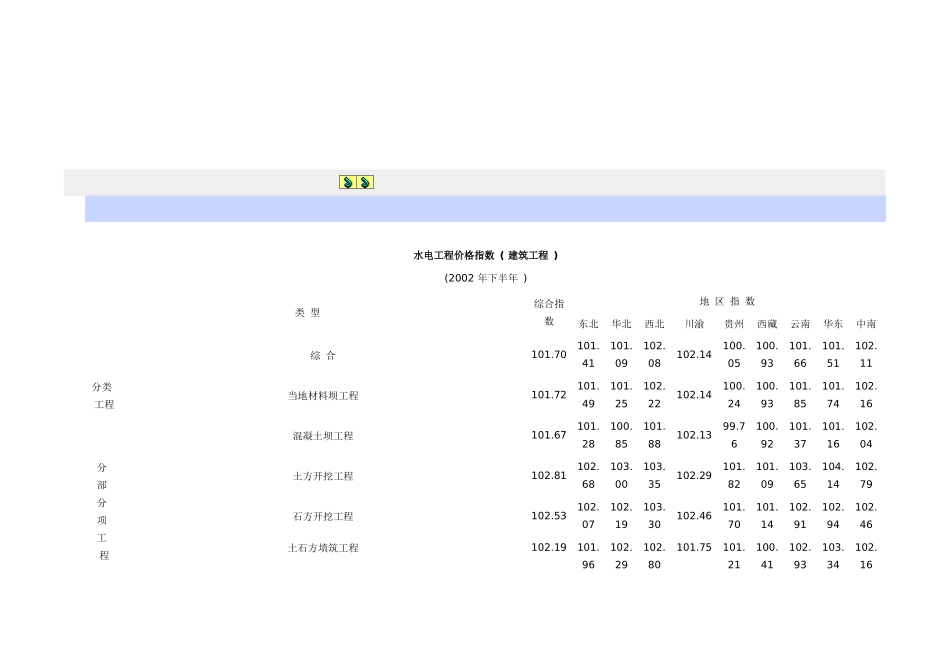Image resolution: width=950 pixels, height=672 pixels.
Task: Click 华东 value 104.14 in 土方开挖工程 row
Action: tap(833, 476)
